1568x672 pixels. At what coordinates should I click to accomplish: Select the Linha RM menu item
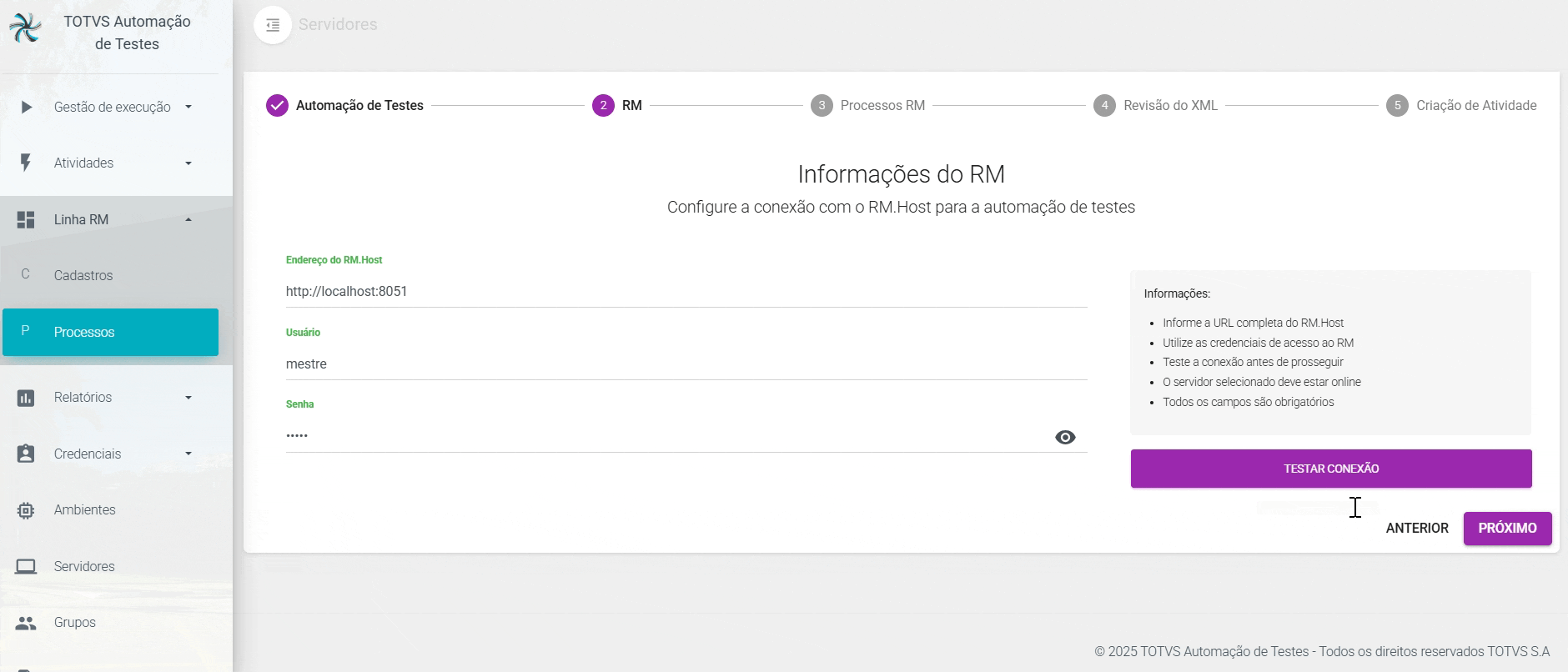tap(110, 219)
